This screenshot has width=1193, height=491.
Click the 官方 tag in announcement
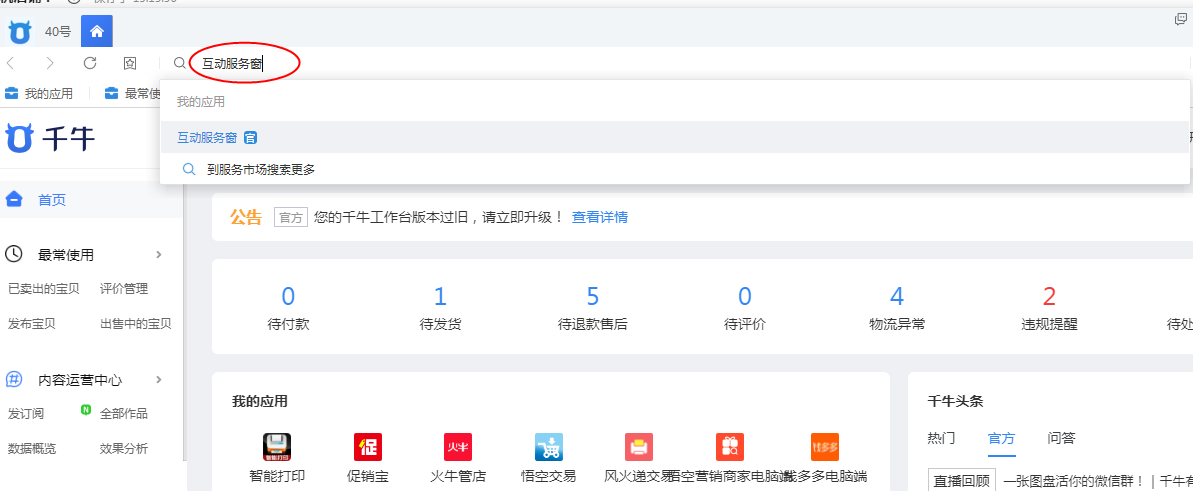pos(290,218)
